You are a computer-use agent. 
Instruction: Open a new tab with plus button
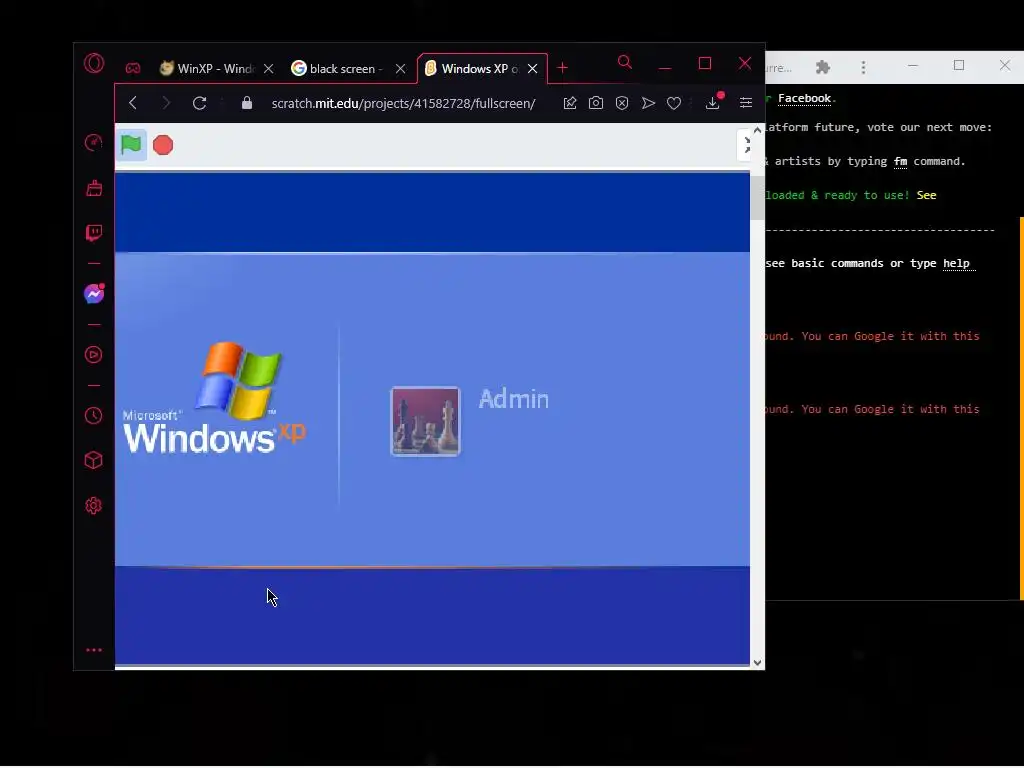562,68
